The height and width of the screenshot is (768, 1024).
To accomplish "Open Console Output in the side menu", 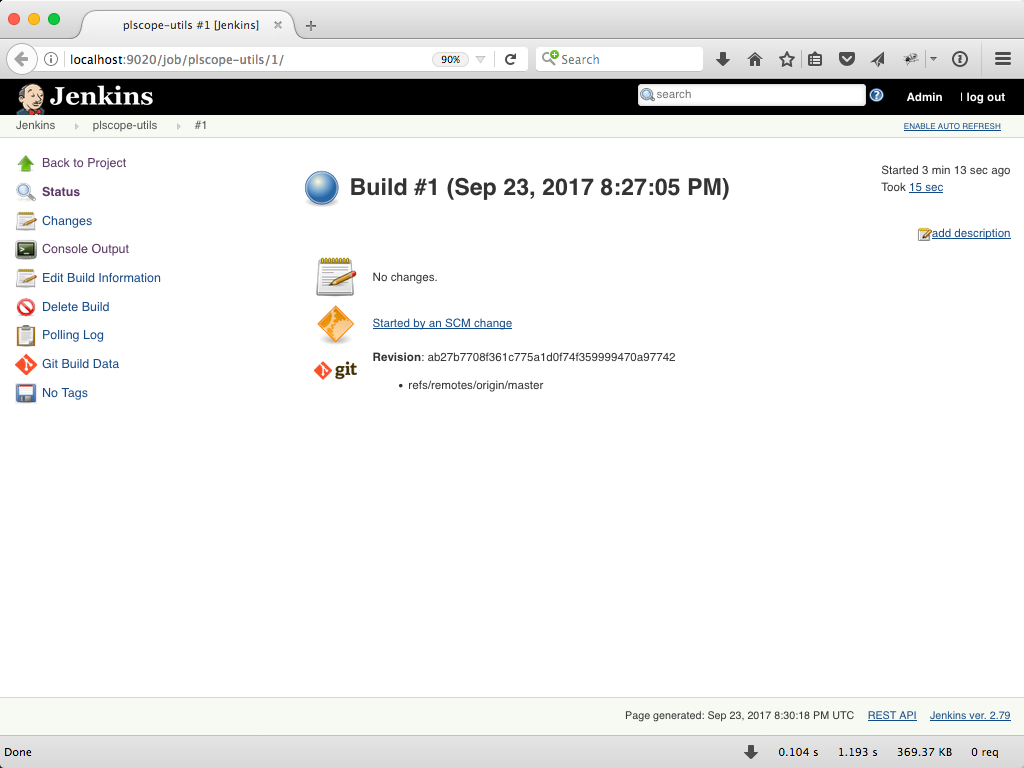I will 86,249.
